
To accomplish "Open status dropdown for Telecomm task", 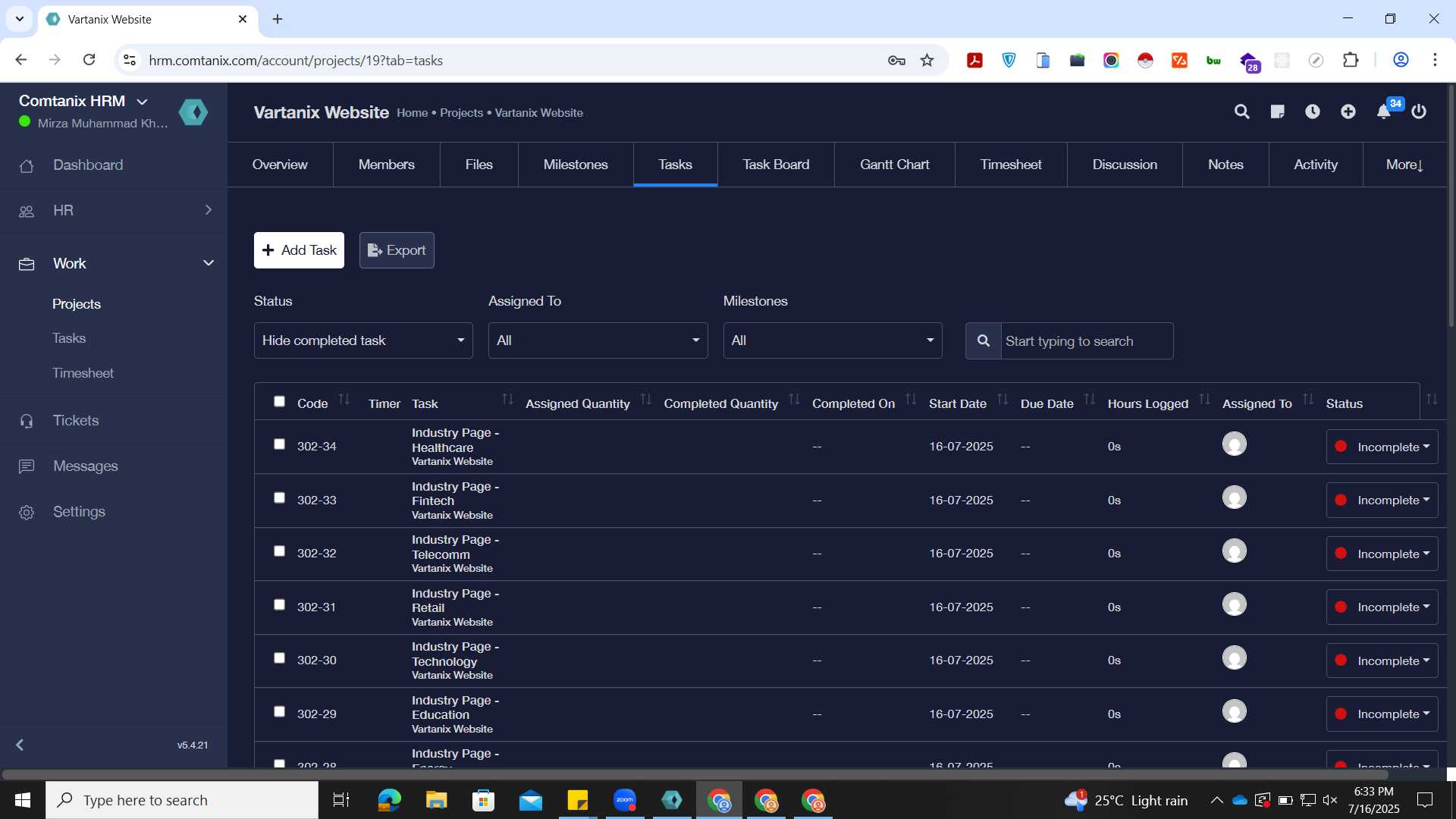I will [x=1382, y=554].
